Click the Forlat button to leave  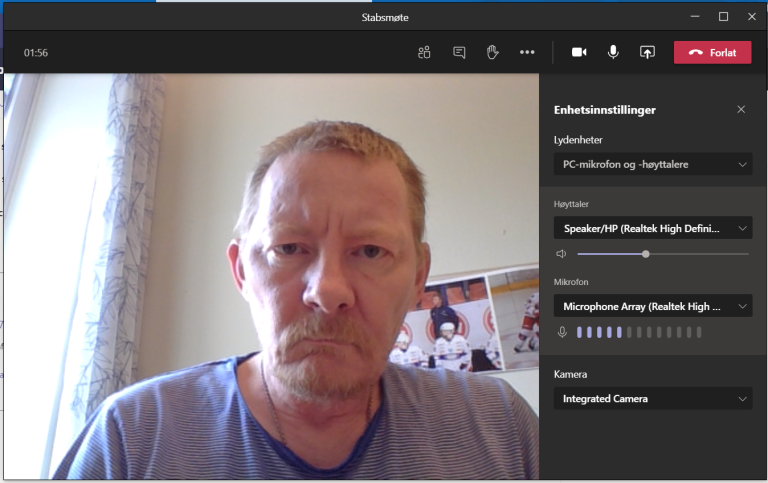(712, 52)
